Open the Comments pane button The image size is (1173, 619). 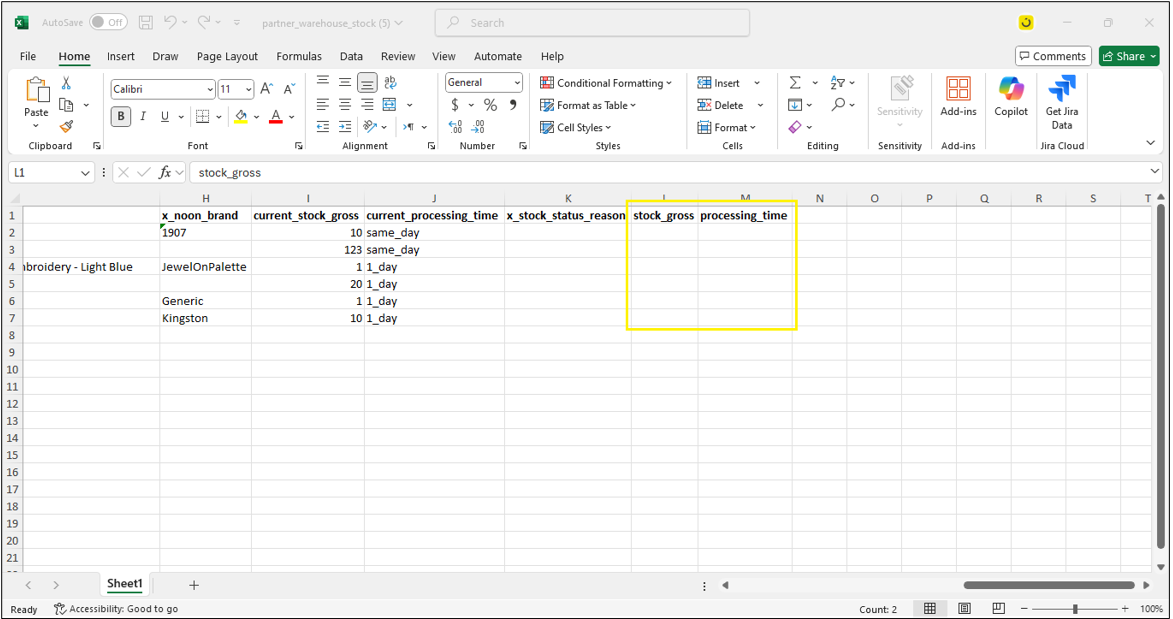tap(1053, 56)
